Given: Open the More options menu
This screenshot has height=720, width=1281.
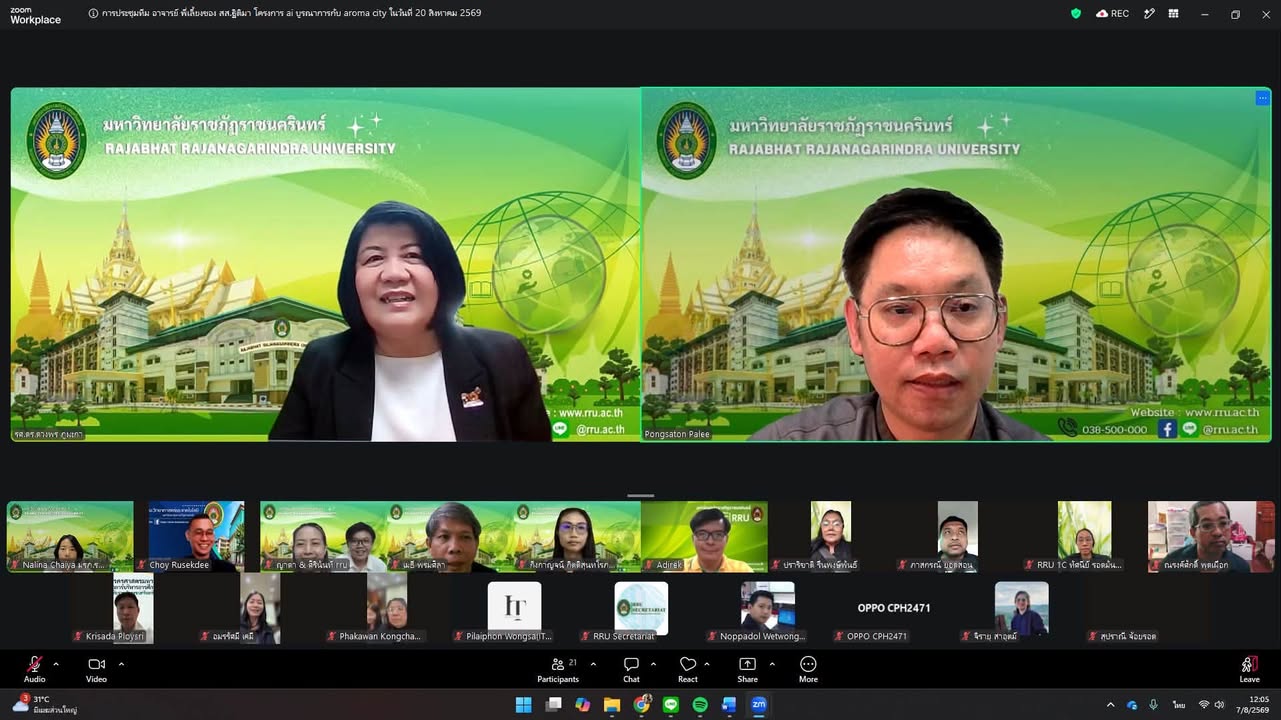Looking at the screenshot, I should point(808,670).
